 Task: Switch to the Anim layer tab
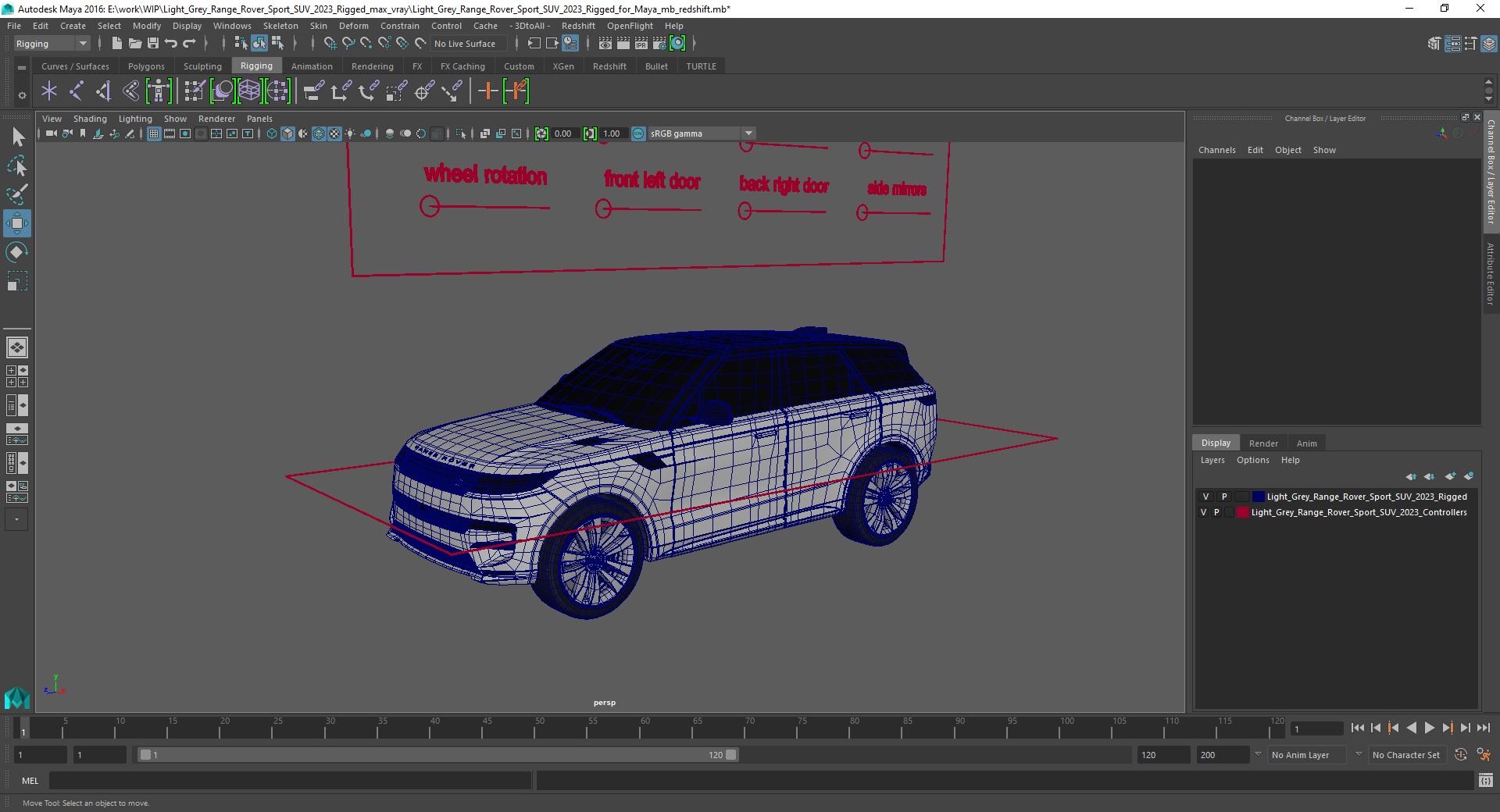tap(1306, 443)
